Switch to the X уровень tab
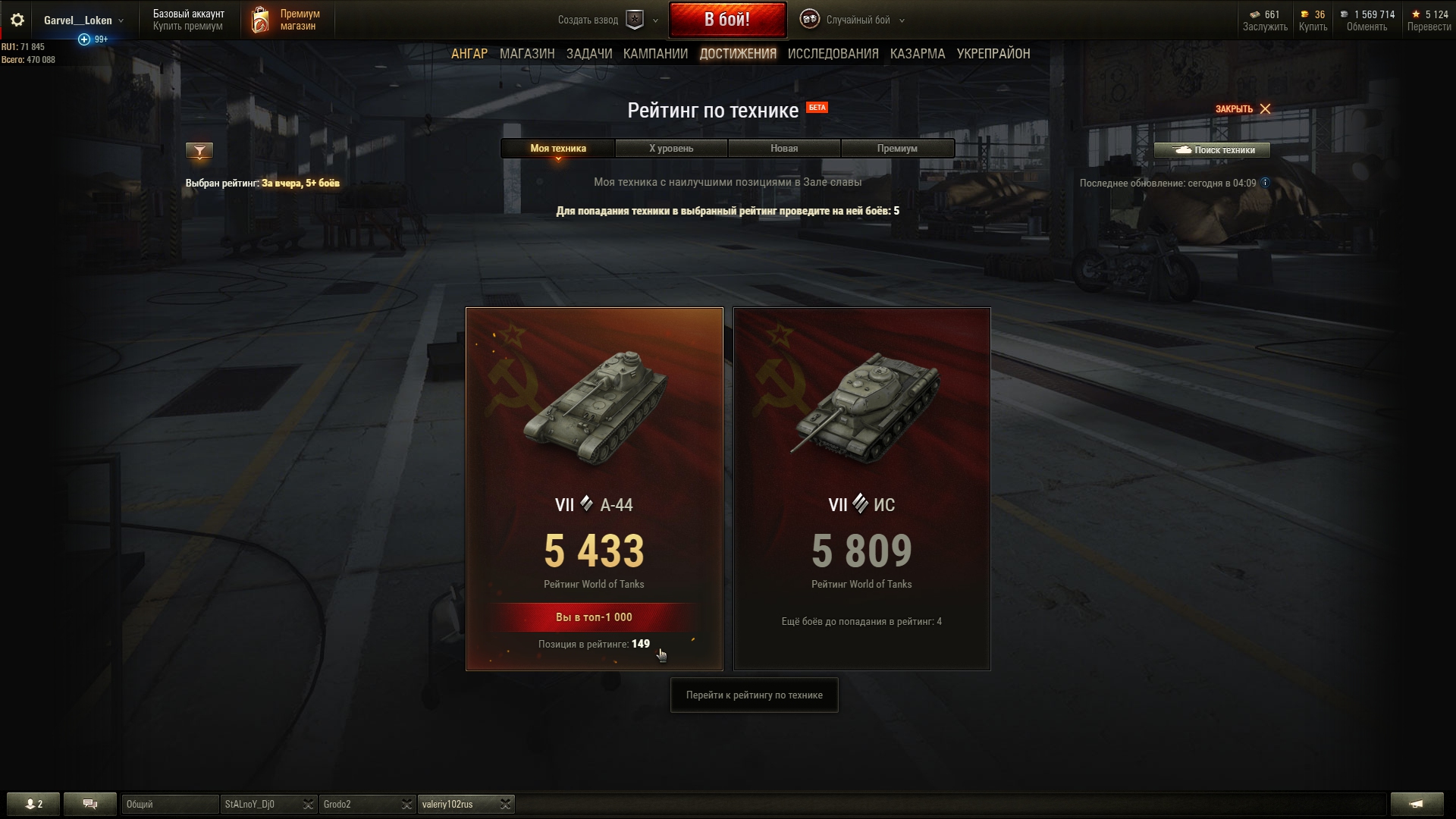The width and height of the screenshot is (1456, 819). 671,148
